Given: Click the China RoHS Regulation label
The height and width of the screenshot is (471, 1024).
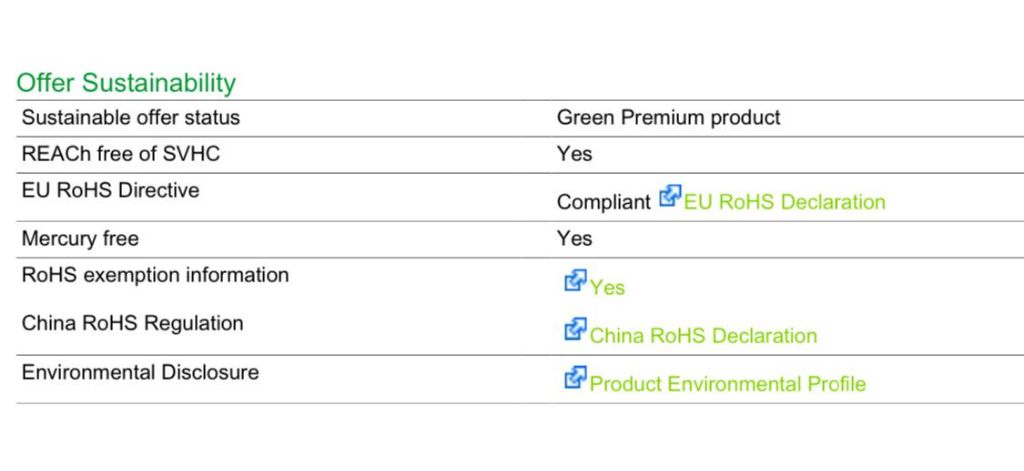Looking at the screenshot, I should (x=132, y=324).
